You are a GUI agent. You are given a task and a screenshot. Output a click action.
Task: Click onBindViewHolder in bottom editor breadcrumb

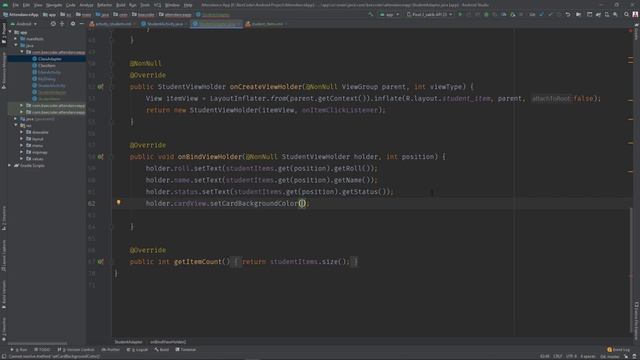168,342
